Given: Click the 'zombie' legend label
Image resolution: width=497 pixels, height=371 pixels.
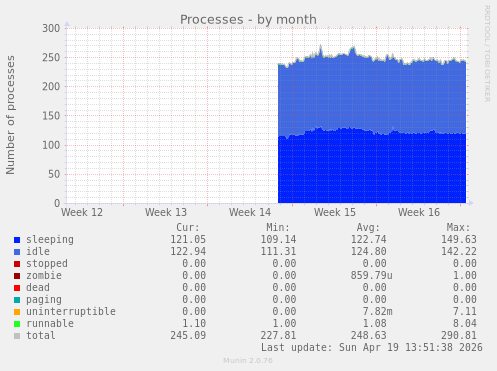Looking at the screenshot, I should (44, 276).
